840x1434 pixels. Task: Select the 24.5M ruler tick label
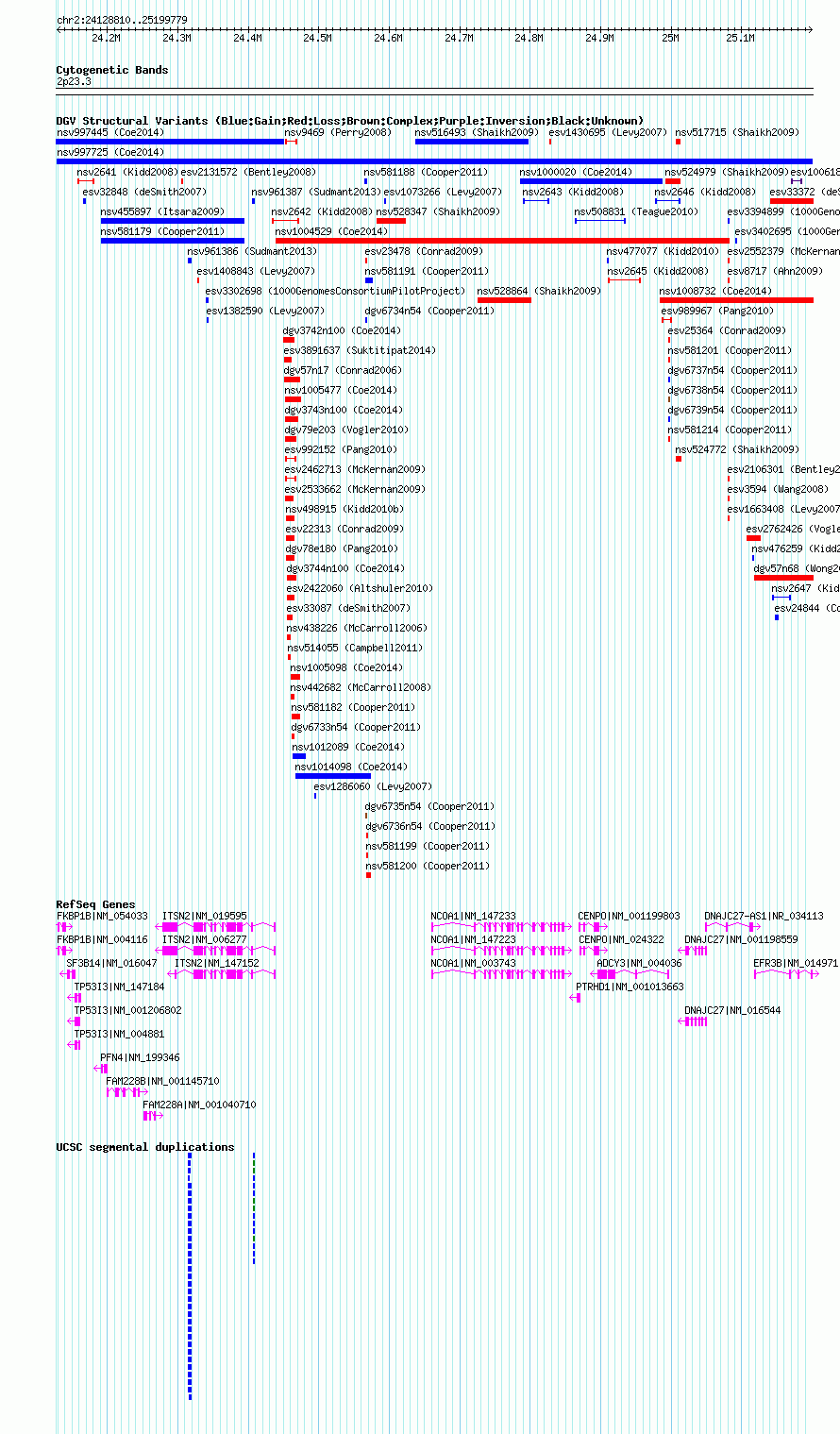point(317,39)
